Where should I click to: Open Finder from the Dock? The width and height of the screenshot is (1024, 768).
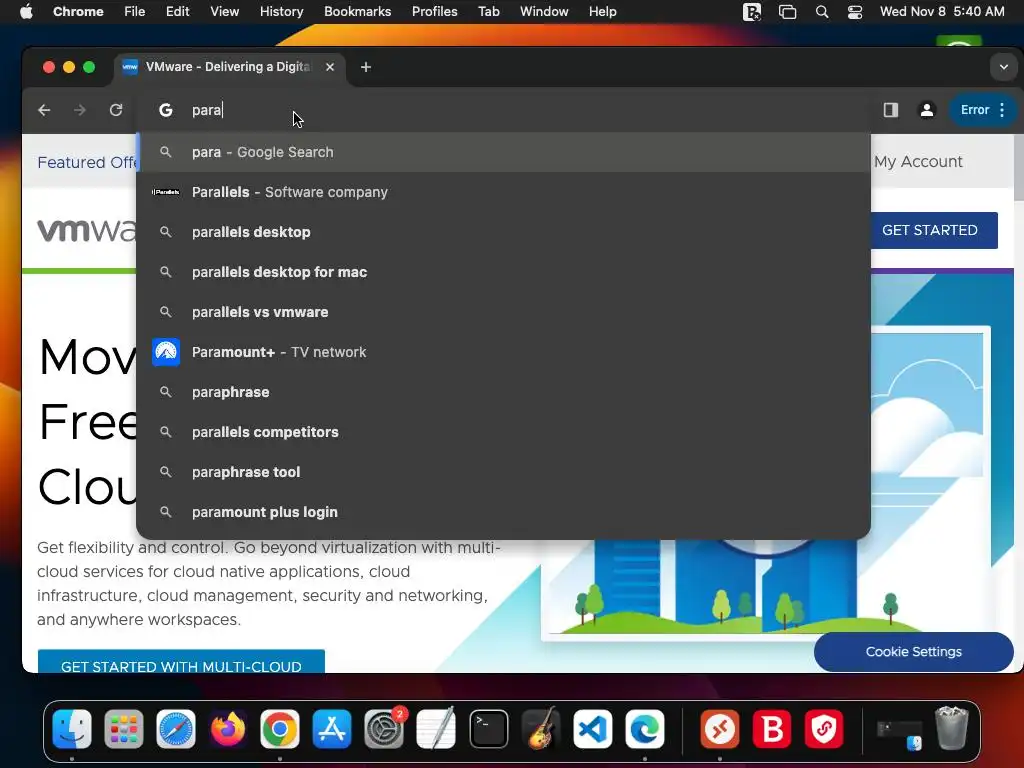72,729
